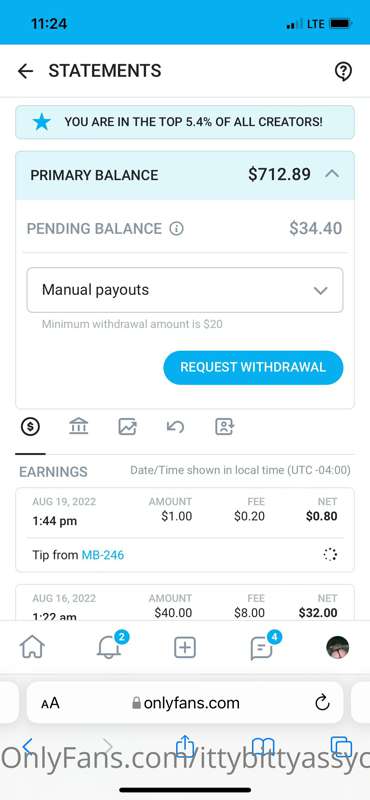The height and width of the screenshot is (800, 370).
Task: Reload the page with Safari refresh icon
Action: pyautogui.click(x=322, y=703)
